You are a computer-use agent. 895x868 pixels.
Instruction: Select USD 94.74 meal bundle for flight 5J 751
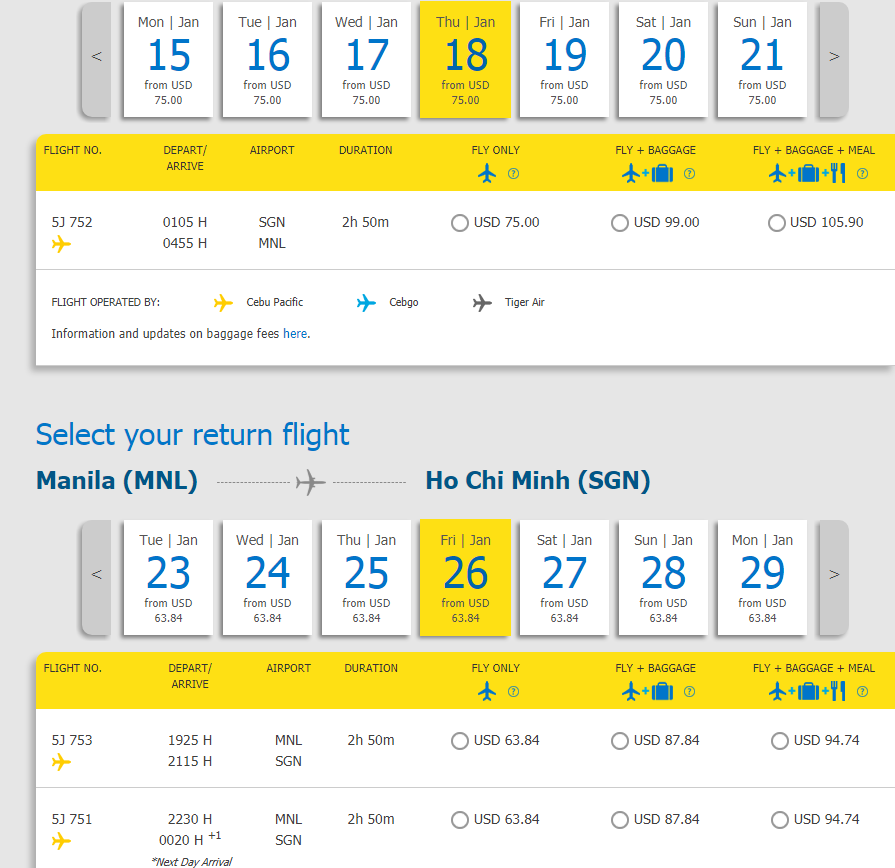coord(780,820)
